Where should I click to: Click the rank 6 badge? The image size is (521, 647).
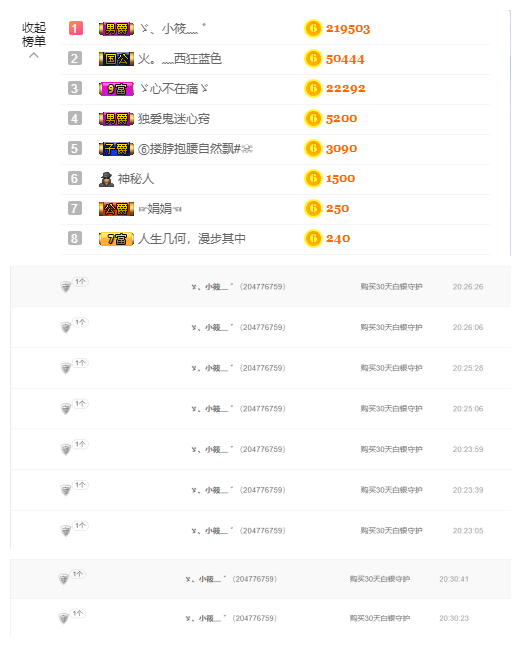(x=75, y=178)
